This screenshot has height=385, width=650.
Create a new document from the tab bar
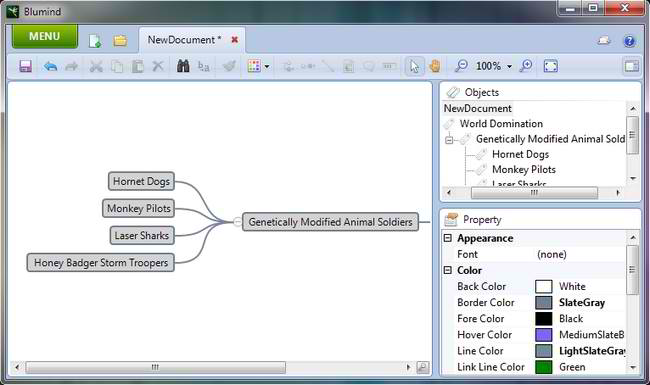95,41
